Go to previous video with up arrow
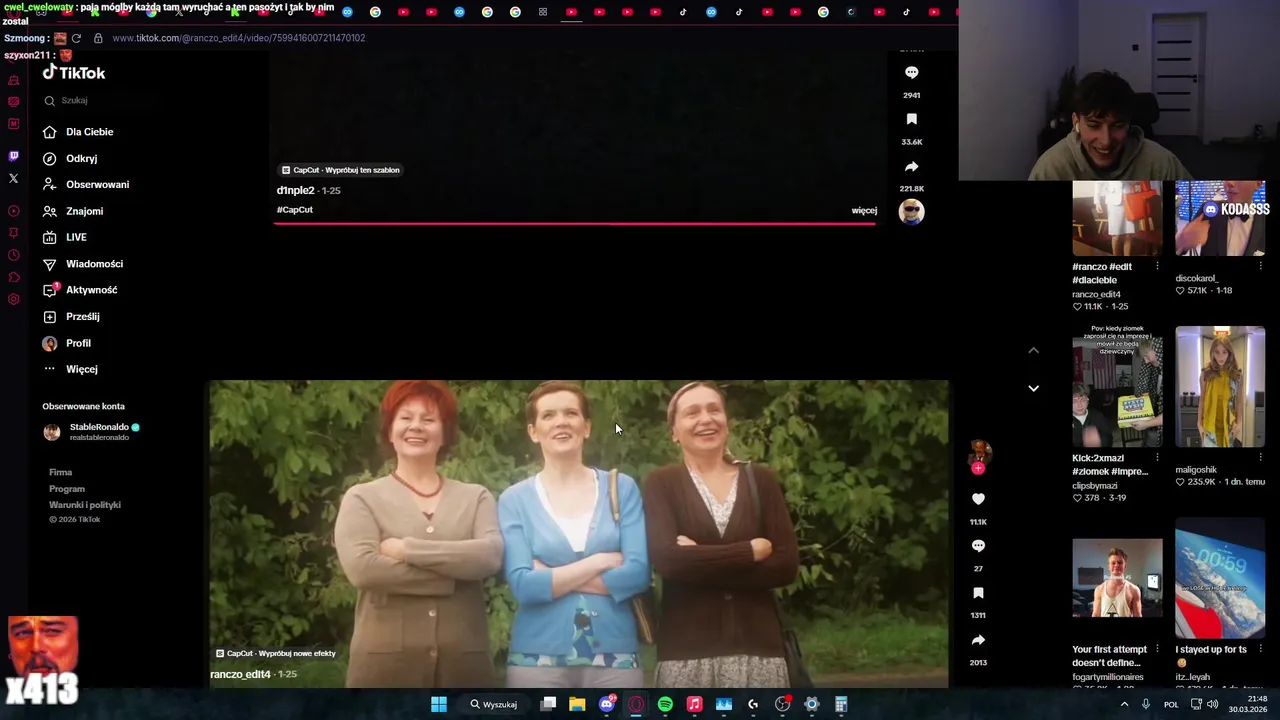1280x720 pixels. point(1033,350)
